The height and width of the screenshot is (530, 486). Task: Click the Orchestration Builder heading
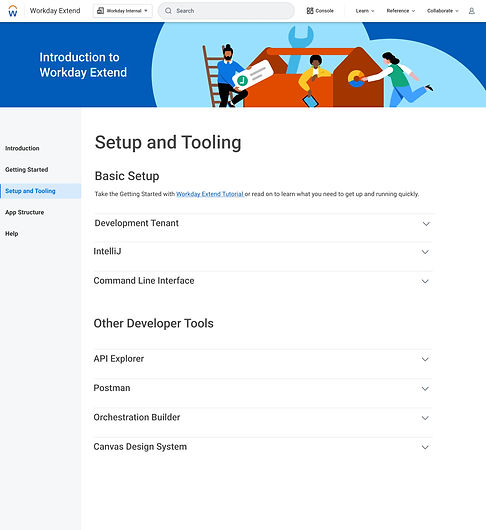click(x=137, y=417)
